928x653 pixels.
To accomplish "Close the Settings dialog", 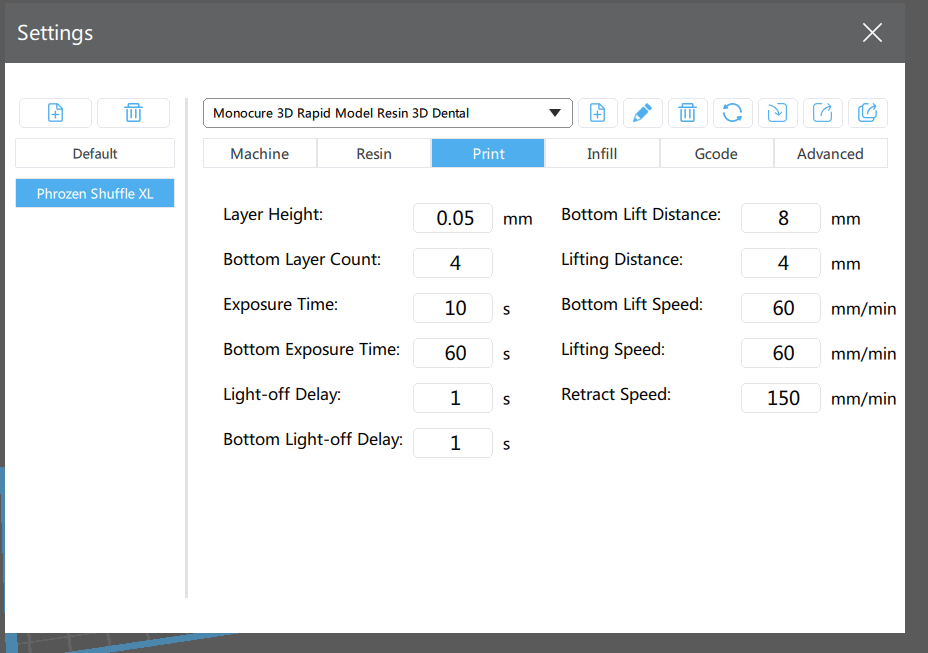I will click(872, 33).
